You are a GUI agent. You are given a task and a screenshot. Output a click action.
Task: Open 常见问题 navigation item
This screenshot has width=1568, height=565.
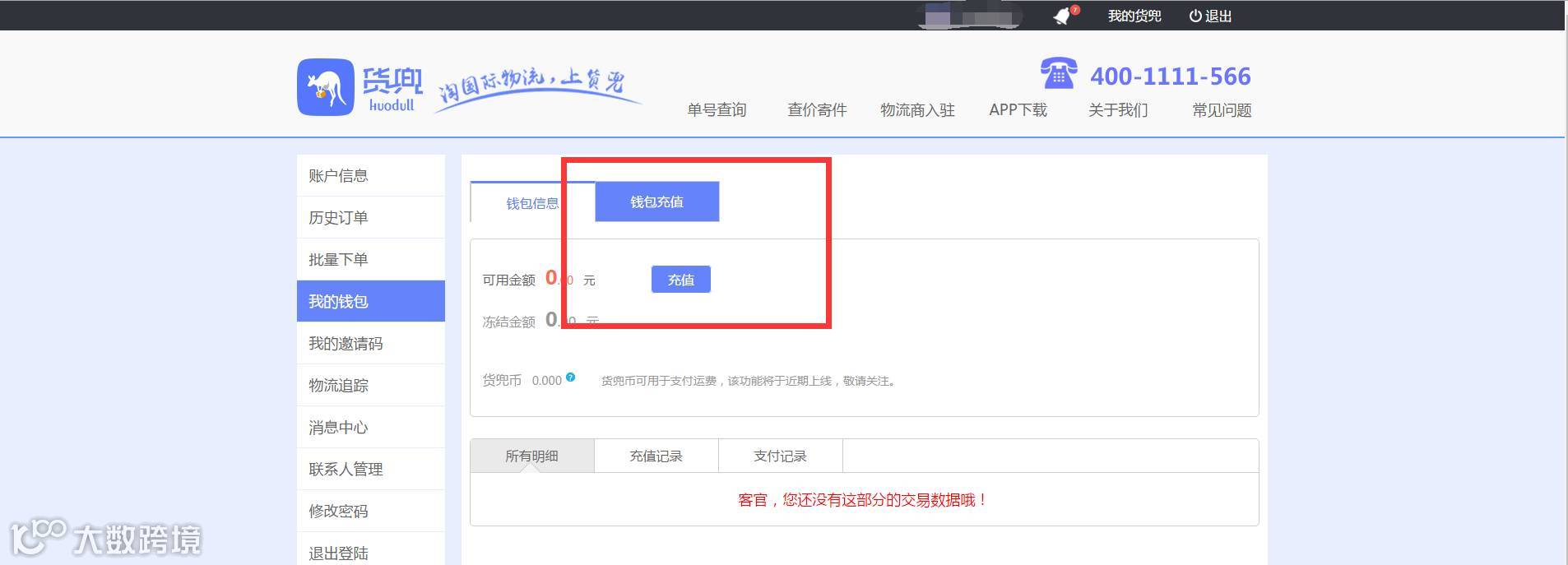tap(1222, 110)
